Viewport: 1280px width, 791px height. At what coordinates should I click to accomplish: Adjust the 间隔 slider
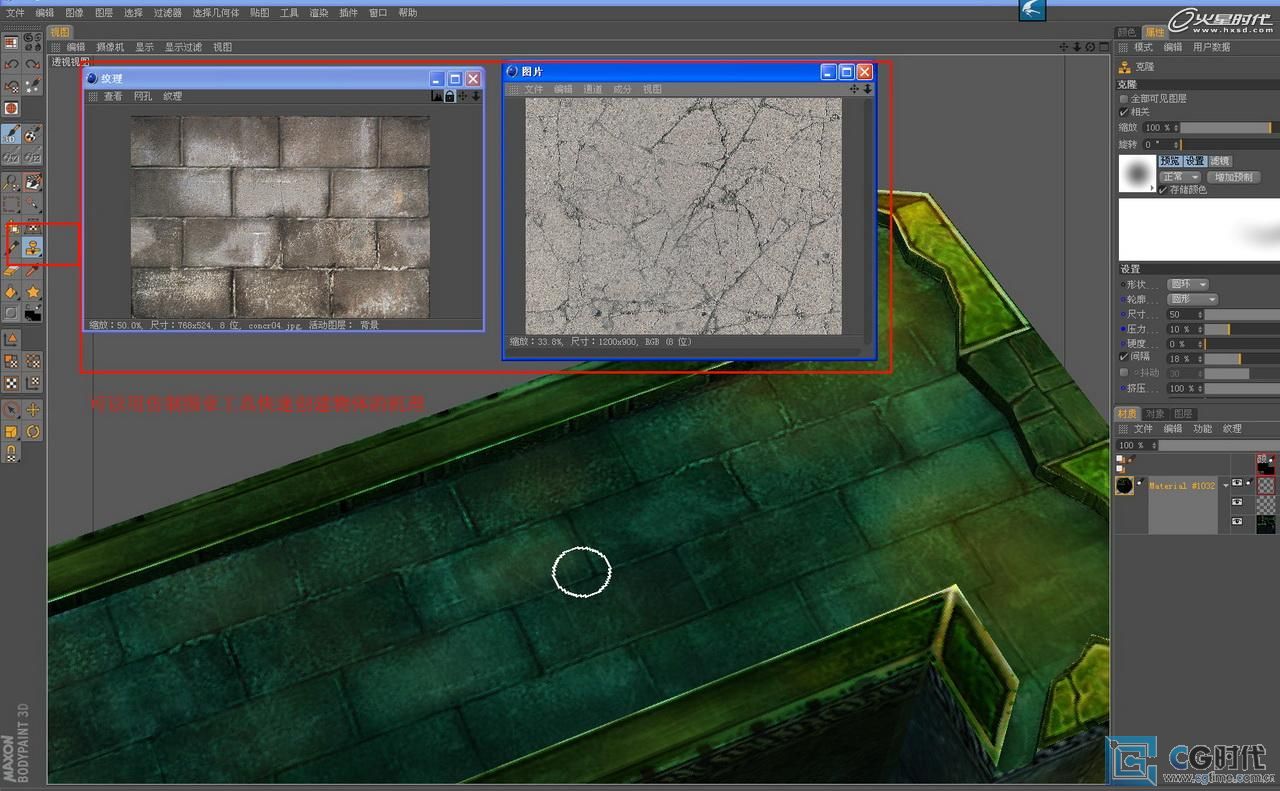(x=1242, y=358)
